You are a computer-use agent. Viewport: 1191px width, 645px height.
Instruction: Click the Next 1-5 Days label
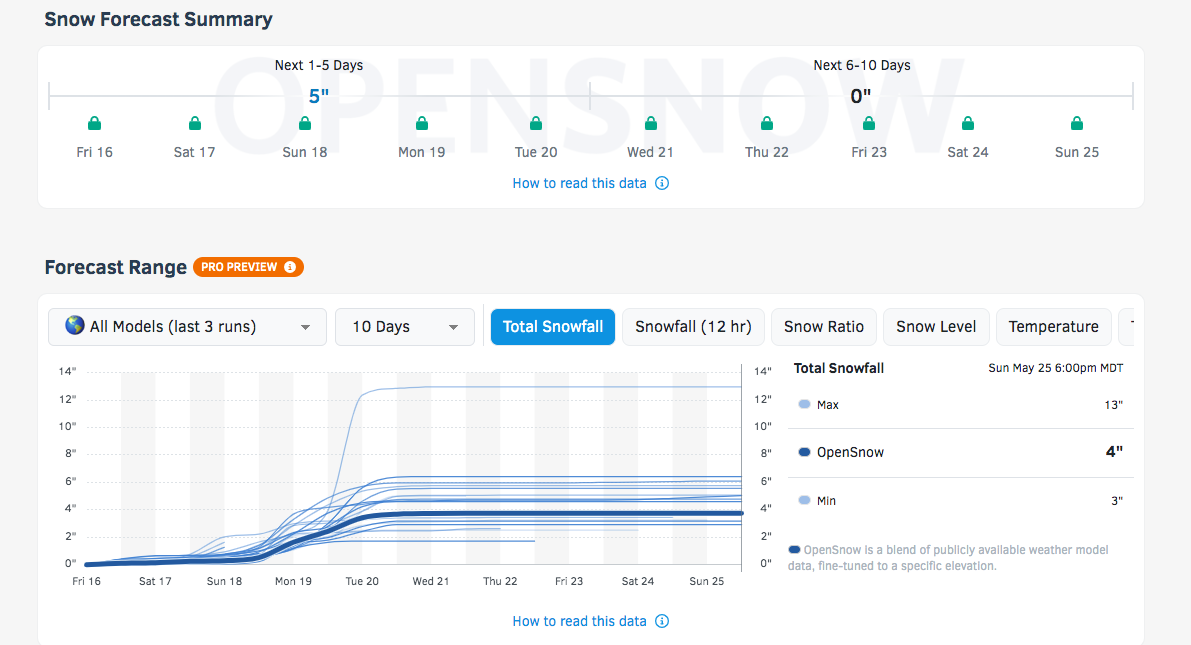(319, 65)
